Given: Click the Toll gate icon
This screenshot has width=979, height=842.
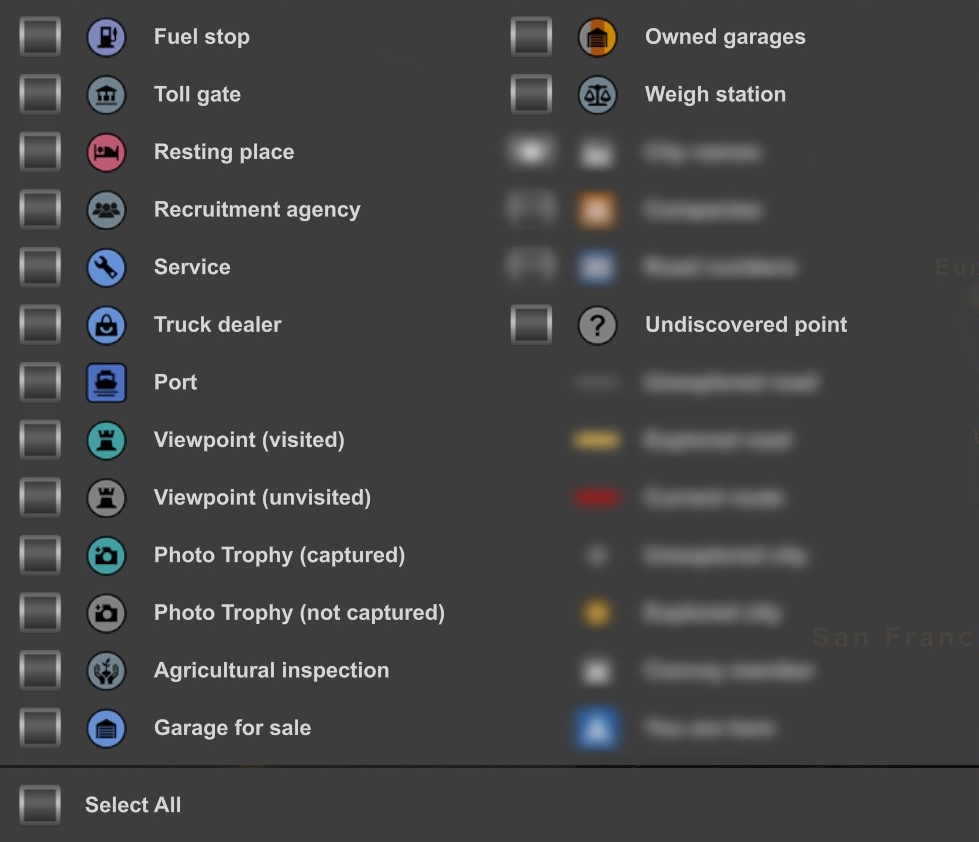Looking at the screenshot, I should coord(106,95).
